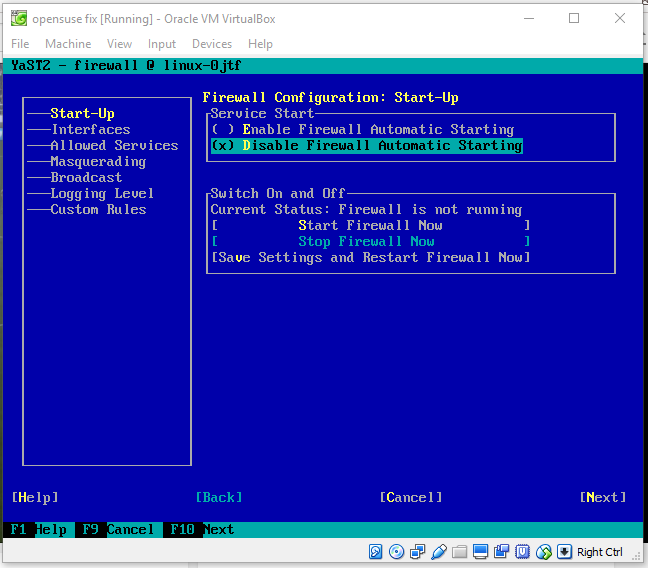Click the [Cancel] button
The height and width of the screenshot is (568, 648).
(411, 497)
